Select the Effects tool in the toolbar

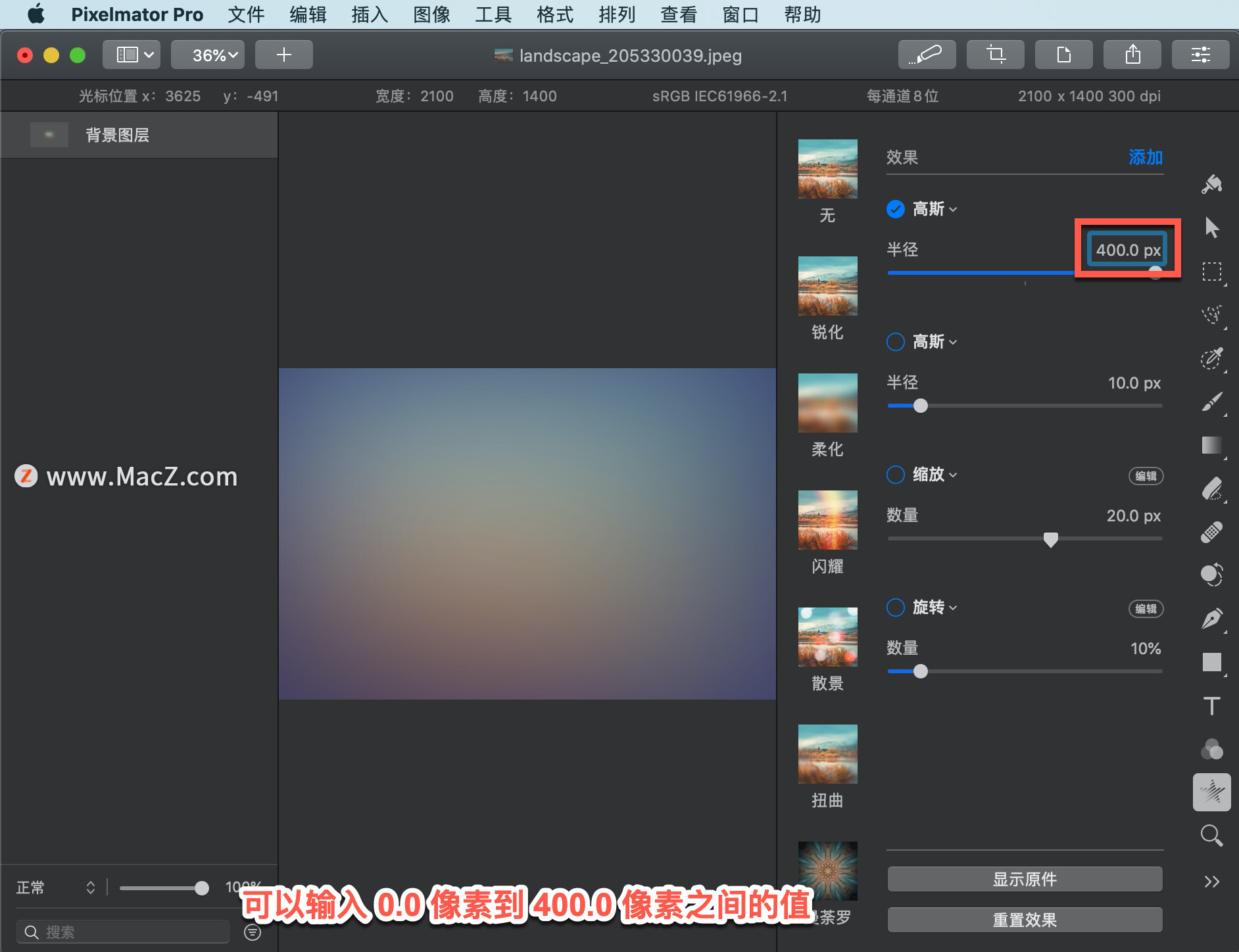coord(1211,792)
